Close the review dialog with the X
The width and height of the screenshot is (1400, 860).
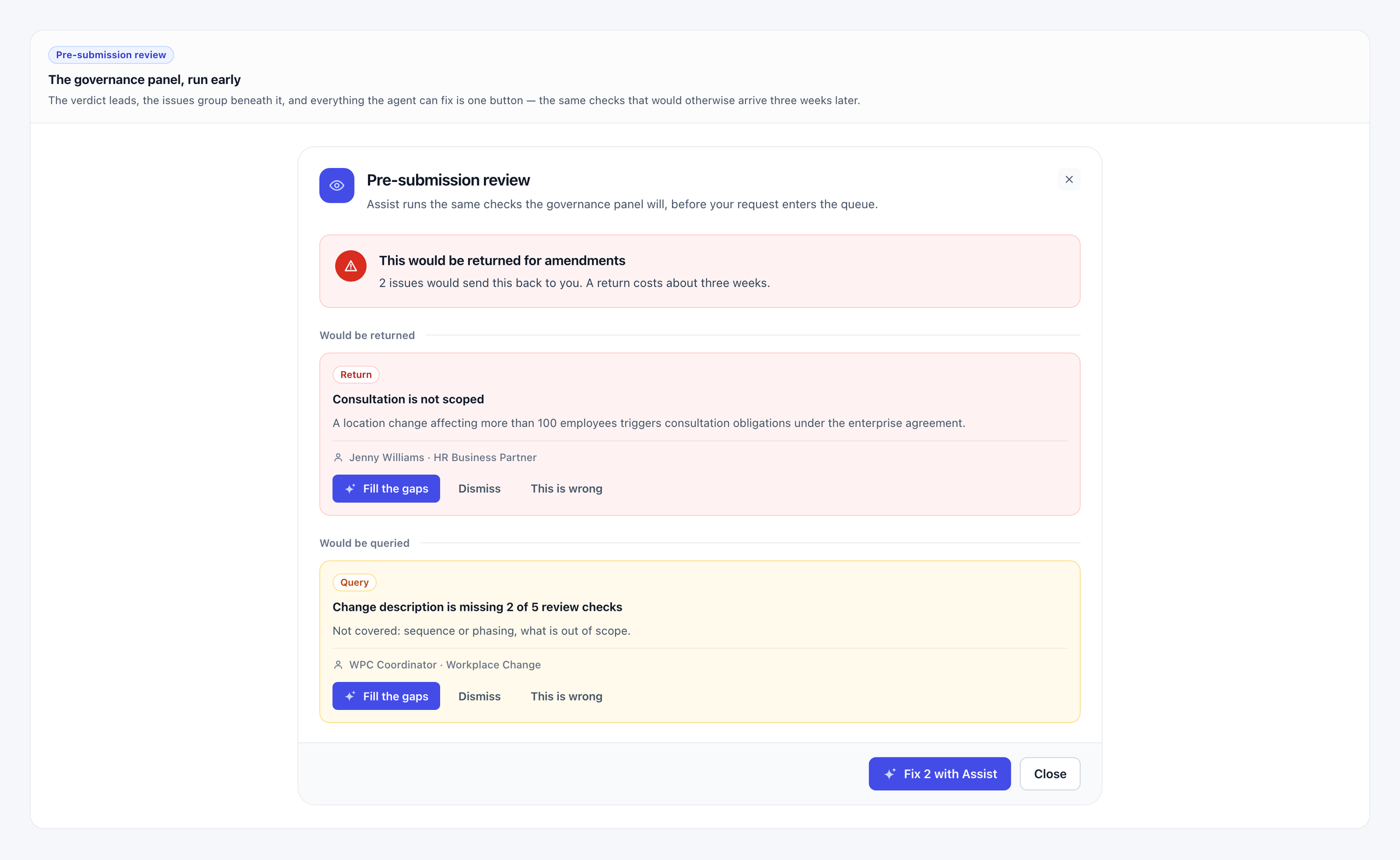pos(1069,179)
